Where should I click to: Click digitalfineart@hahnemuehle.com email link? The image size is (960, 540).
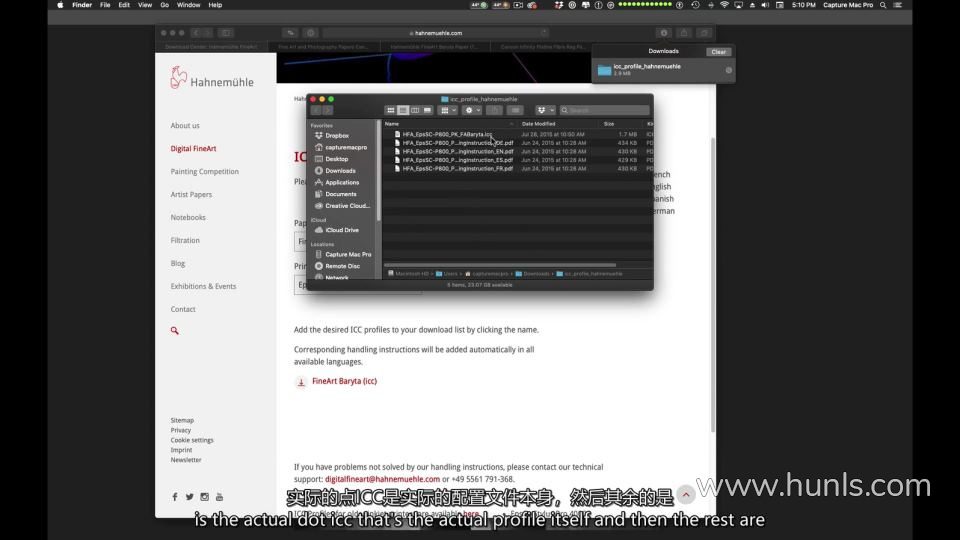pos(382,479)
